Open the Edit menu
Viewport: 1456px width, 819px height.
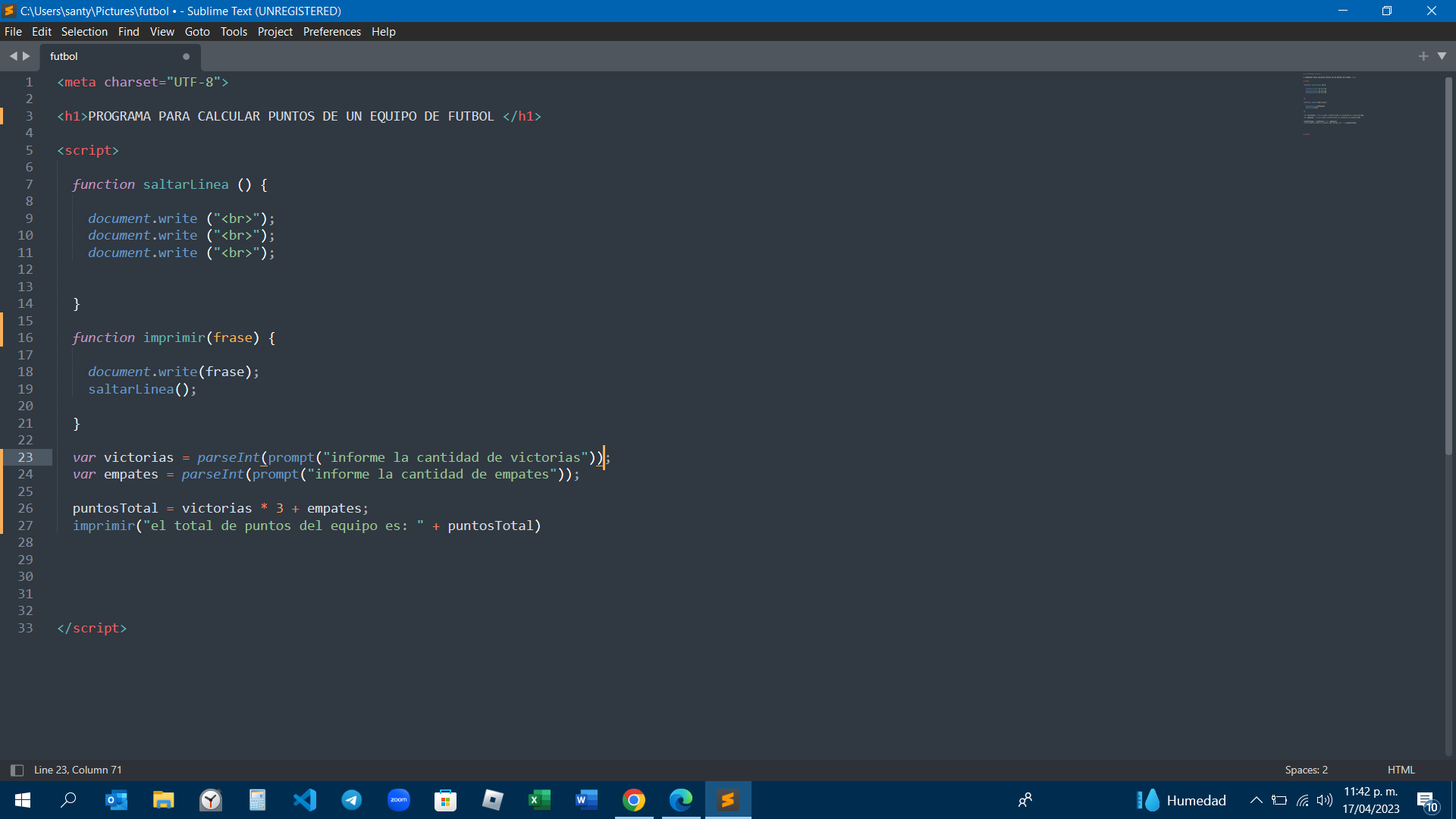(x=42, y=32)
